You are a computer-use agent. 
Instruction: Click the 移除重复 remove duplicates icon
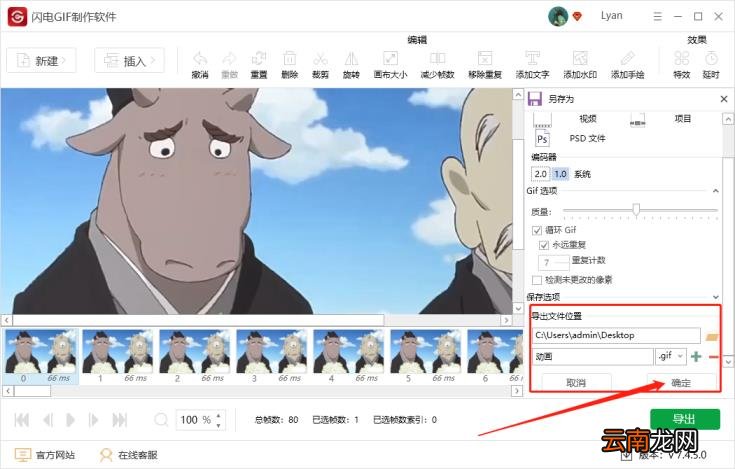(x=485, y=59)
